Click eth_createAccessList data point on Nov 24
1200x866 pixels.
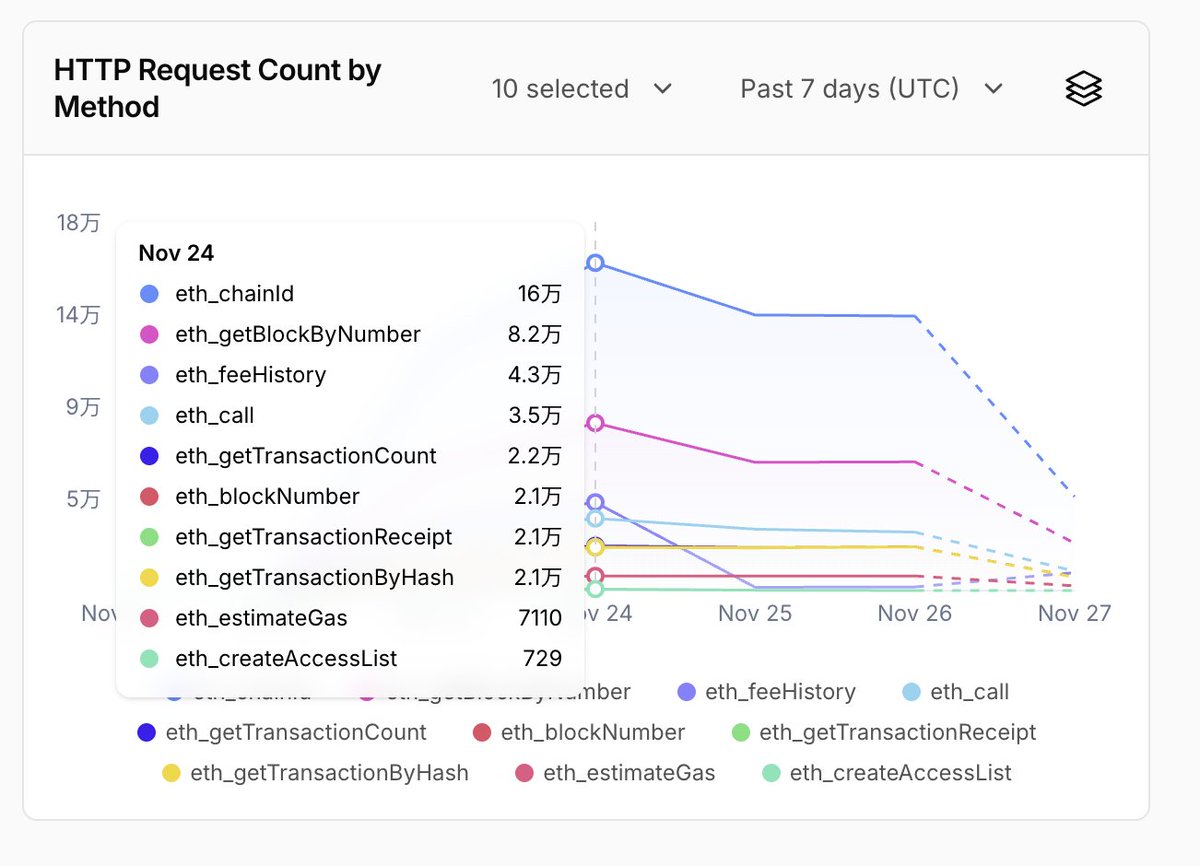tap(595, 589)
